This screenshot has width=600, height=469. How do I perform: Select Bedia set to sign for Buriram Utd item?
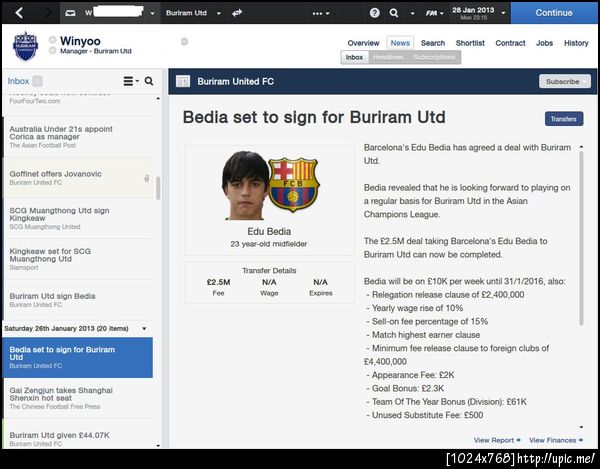[78, 357]
